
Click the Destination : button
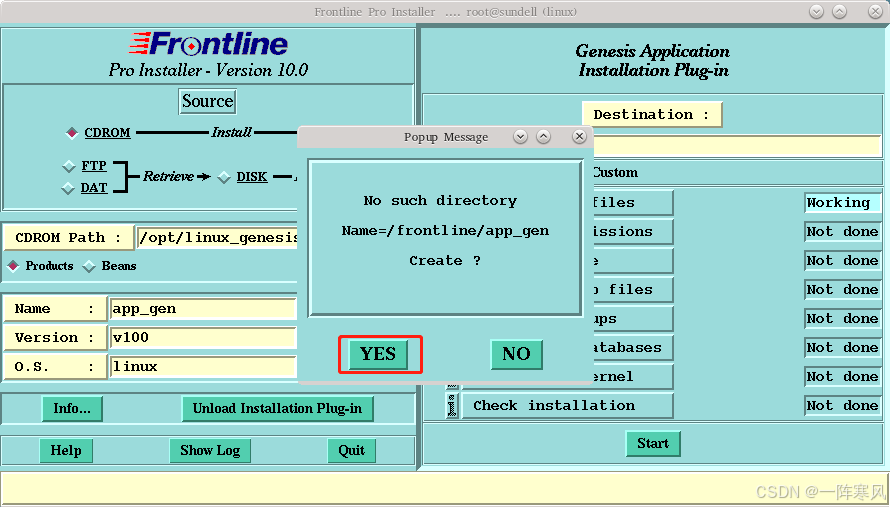[x=652, y=115]
